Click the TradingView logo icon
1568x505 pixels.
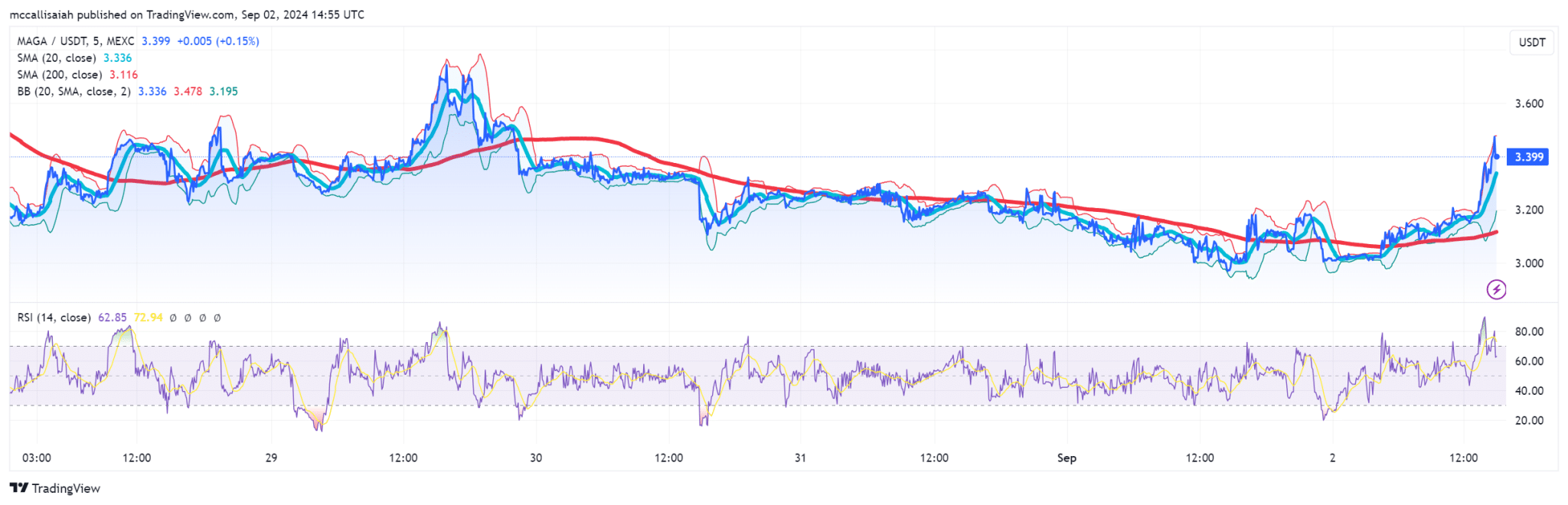pos(19,488)
